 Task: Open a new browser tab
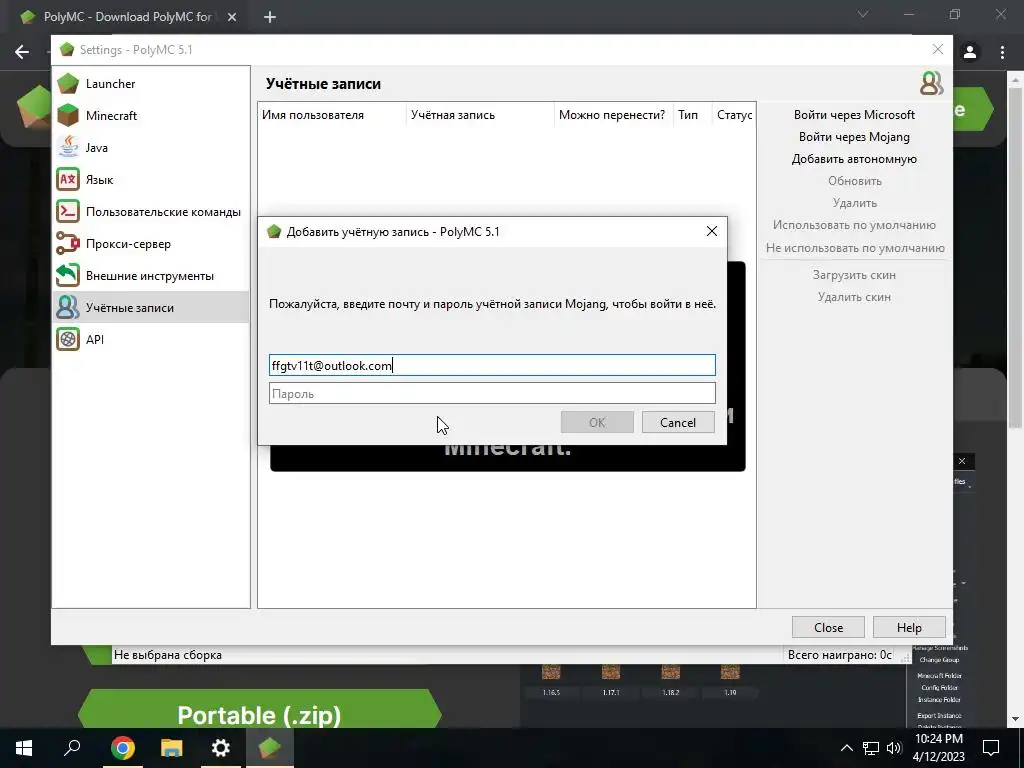click(x=270, y=17)
